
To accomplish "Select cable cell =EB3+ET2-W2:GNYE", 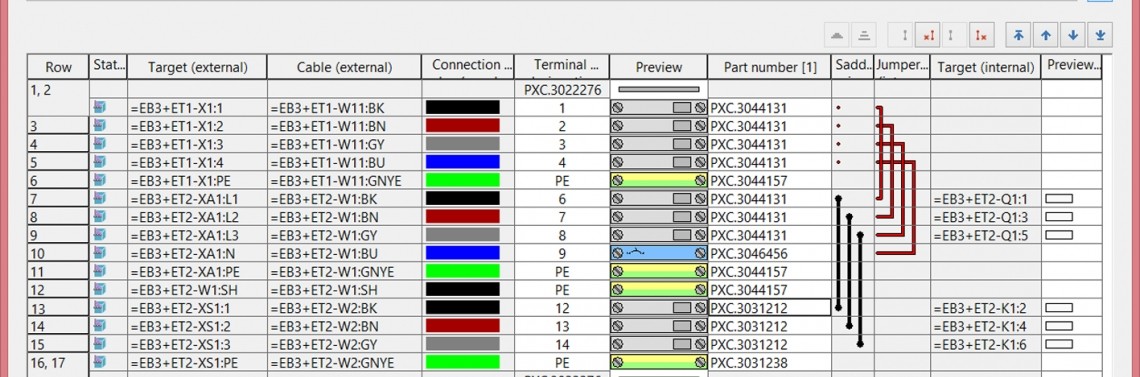I will click(x=344, y=362).
